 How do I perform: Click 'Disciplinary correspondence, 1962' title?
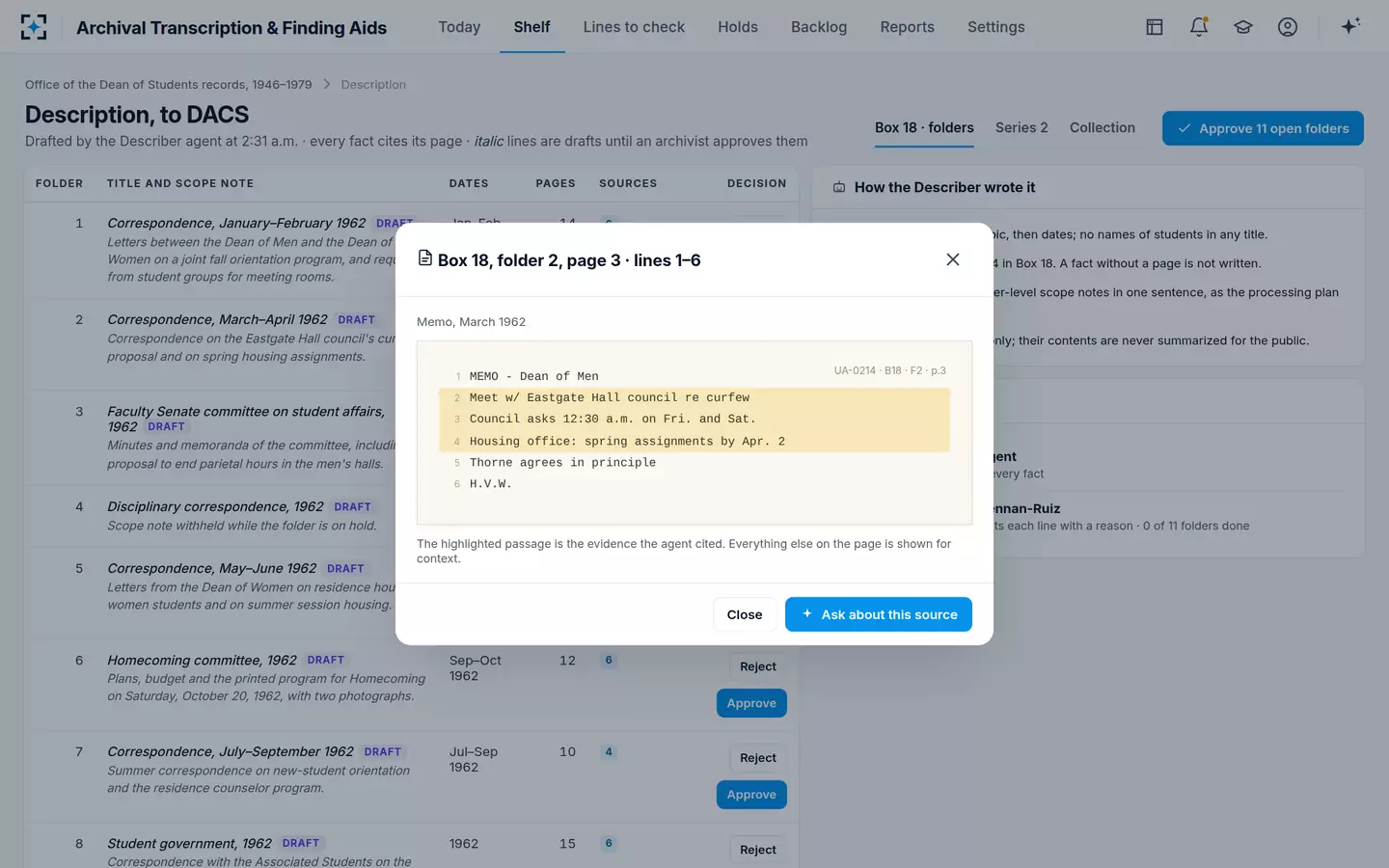point(215,506)
